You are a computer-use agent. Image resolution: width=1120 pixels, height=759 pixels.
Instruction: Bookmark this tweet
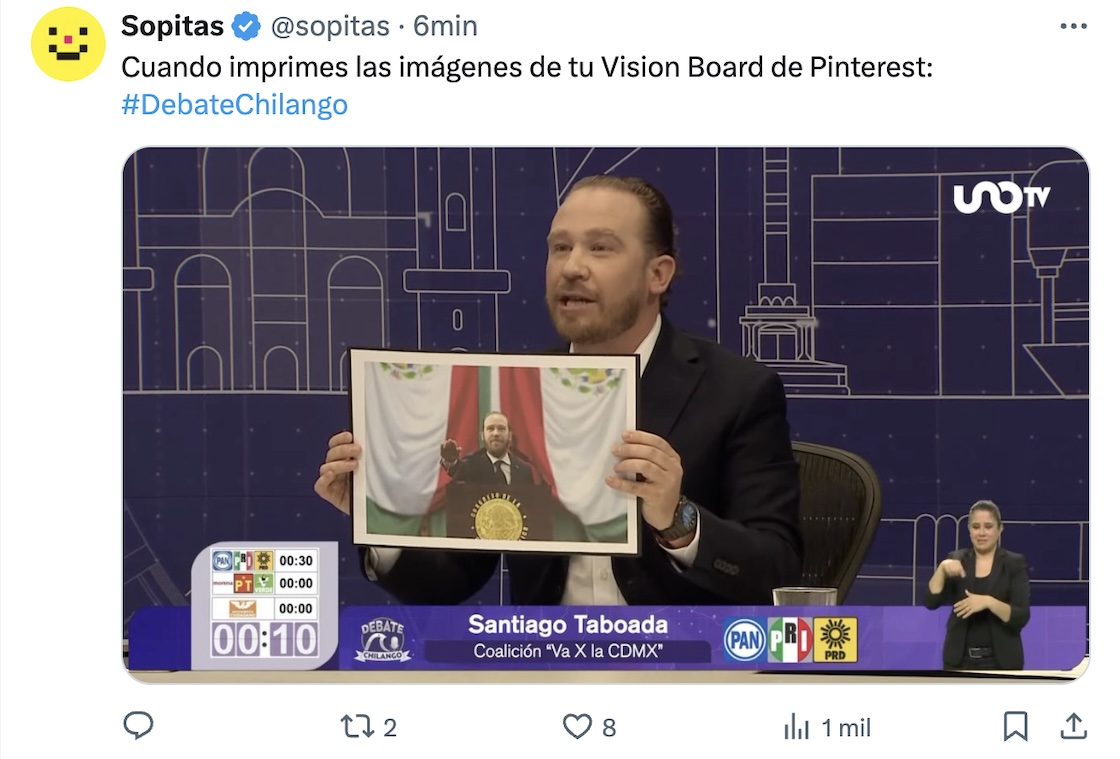point(1015,726)
